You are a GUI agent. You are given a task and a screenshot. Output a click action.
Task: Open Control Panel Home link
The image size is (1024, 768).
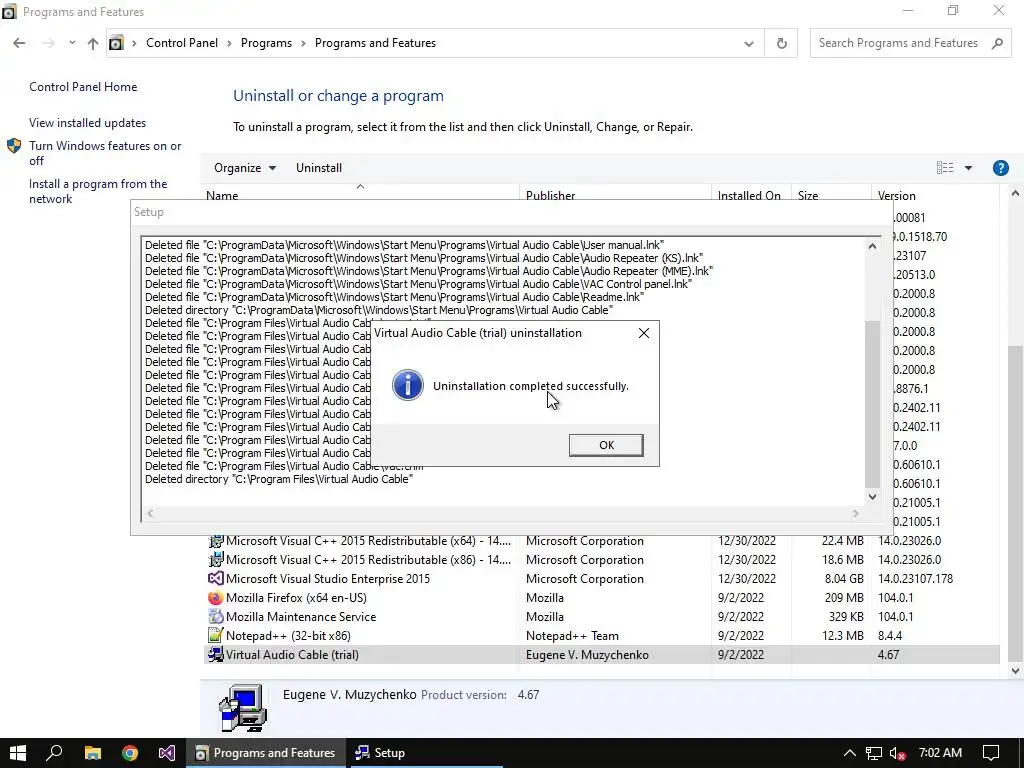[x=83, y=87]
